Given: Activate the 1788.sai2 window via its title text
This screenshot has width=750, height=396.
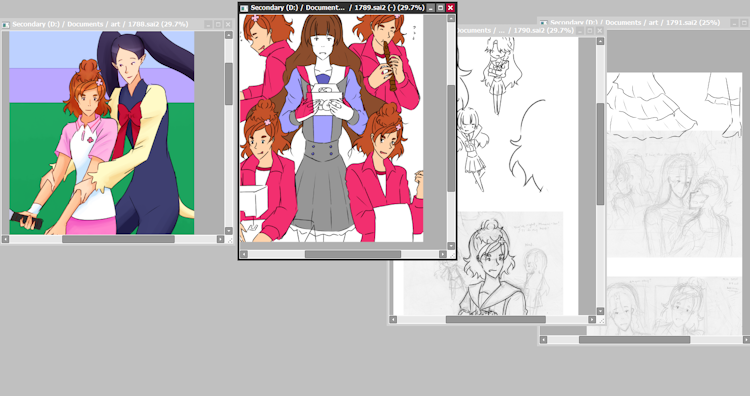Looking at the screenshot, I should tap(100, 24).
